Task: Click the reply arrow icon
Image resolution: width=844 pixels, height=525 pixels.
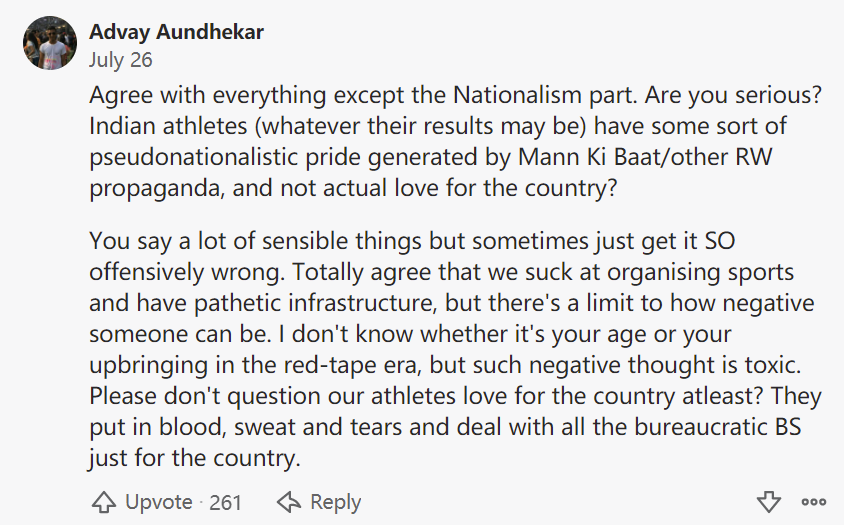Action: coord(289,502)
